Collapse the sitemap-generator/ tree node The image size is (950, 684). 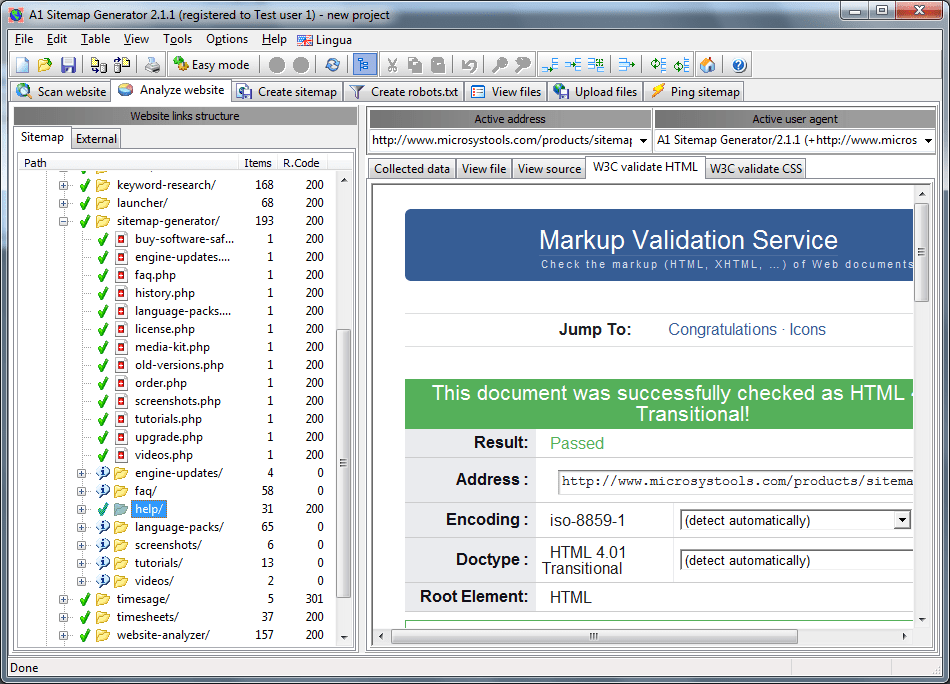pyautogui.click(x=65, y=220)
